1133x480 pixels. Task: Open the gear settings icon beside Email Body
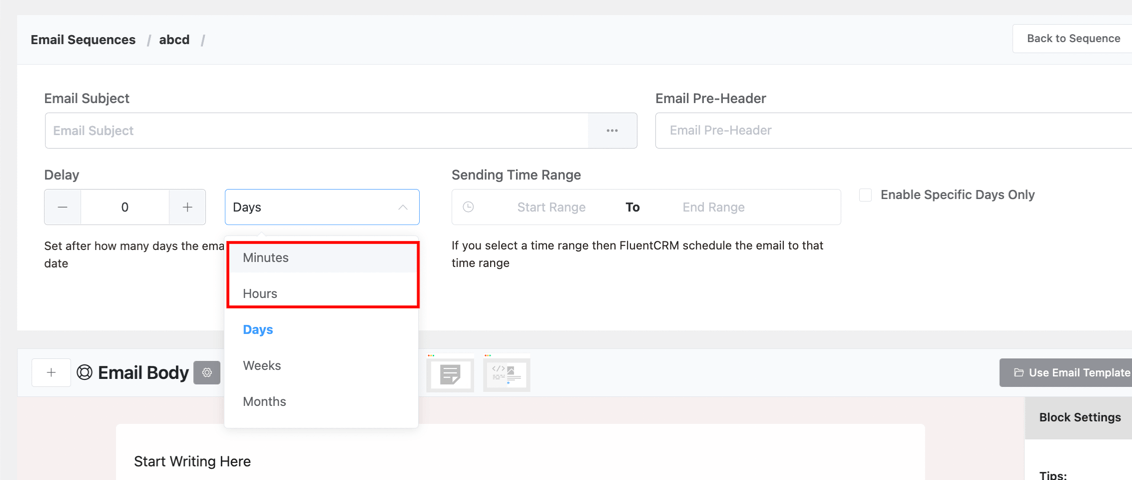point(207,372)
